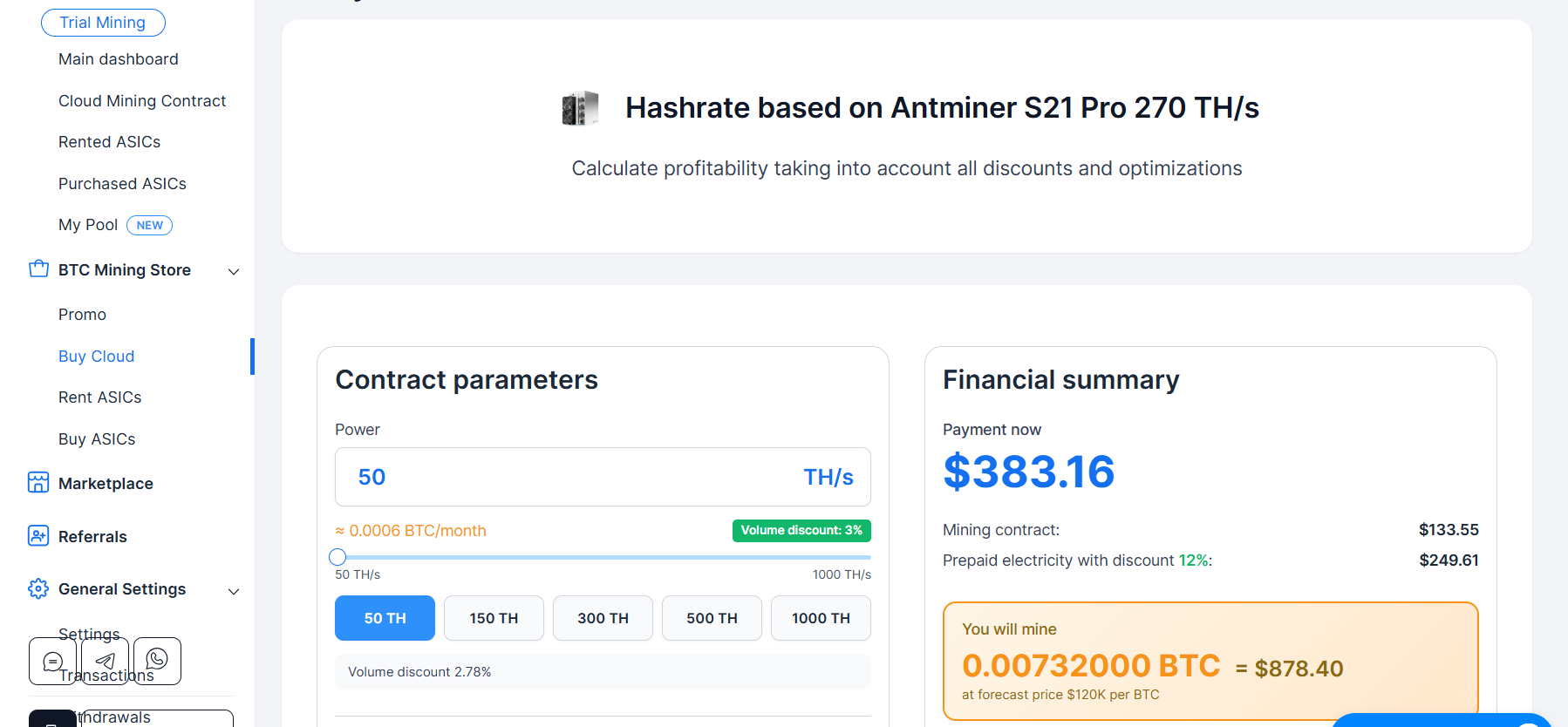This screenshot has width=1568, height=727.
Task: Open My Pool page
Action: click(x=88, y=225)
